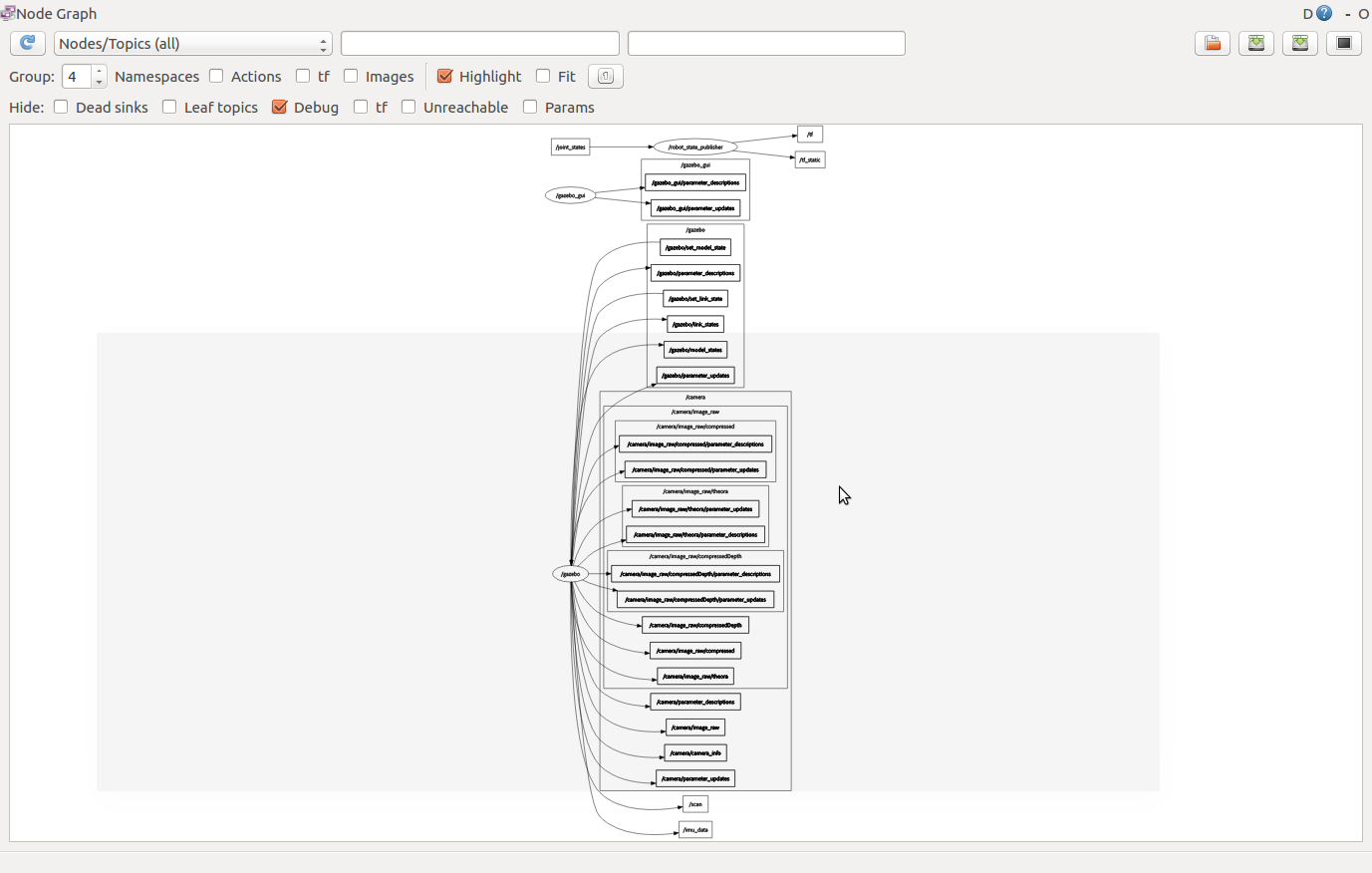Select /camera/camera_info topic box
This screenshot has height=873, width=1372.
click(695, 752)
